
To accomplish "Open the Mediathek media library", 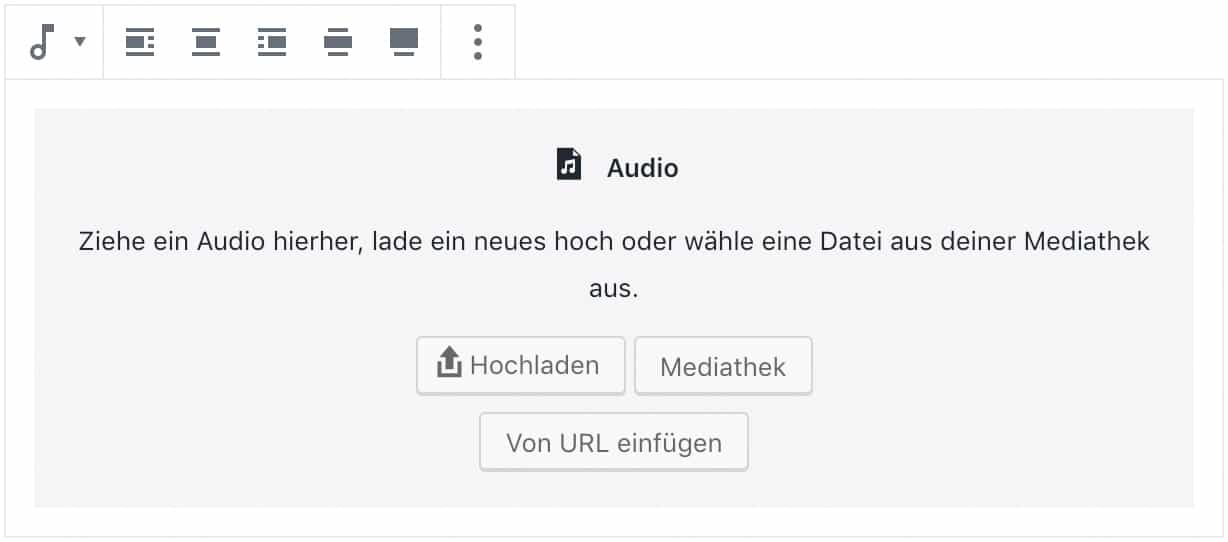I will point(723,366).
